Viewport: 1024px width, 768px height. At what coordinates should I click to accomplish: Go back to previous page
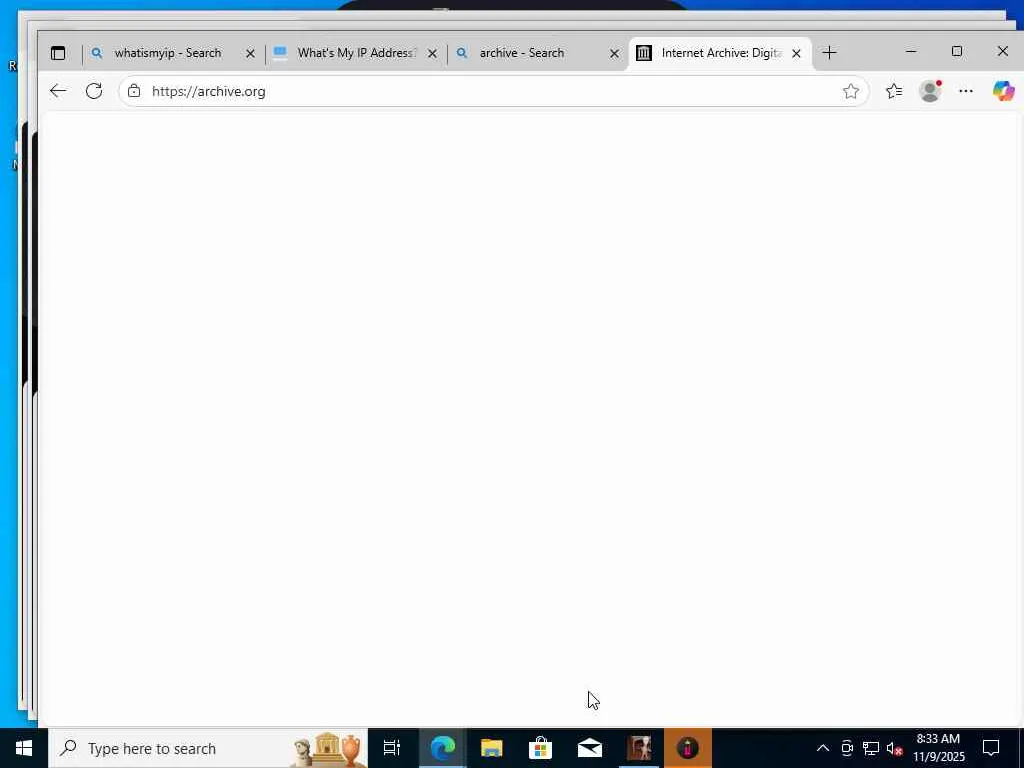tap(58, 91)
